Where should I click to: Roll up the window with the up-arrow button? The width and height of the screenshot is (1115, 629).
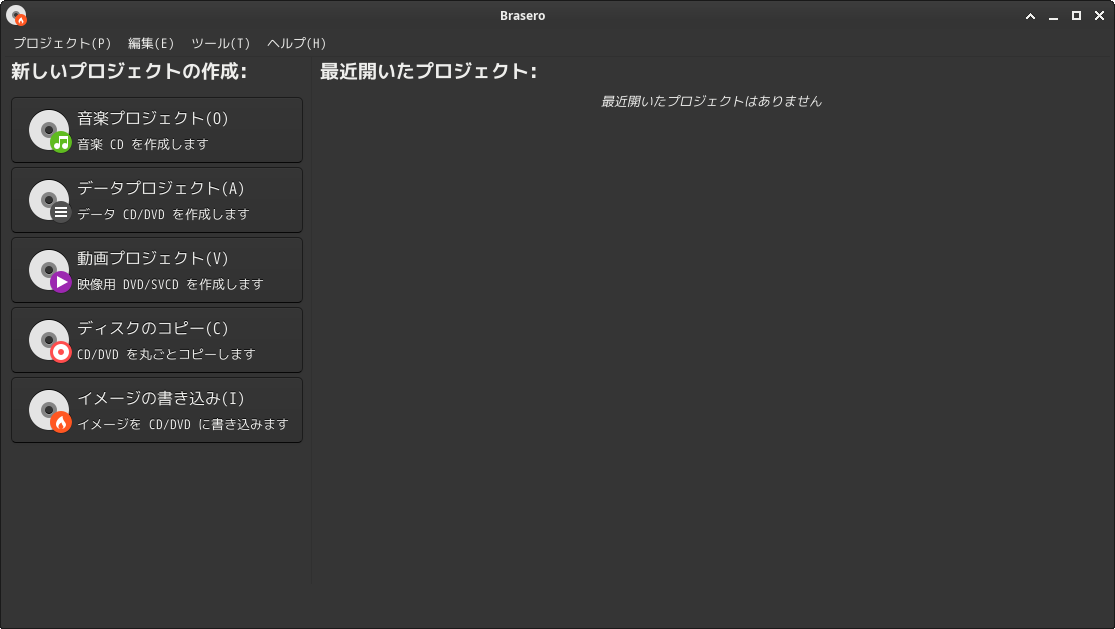1030,16
